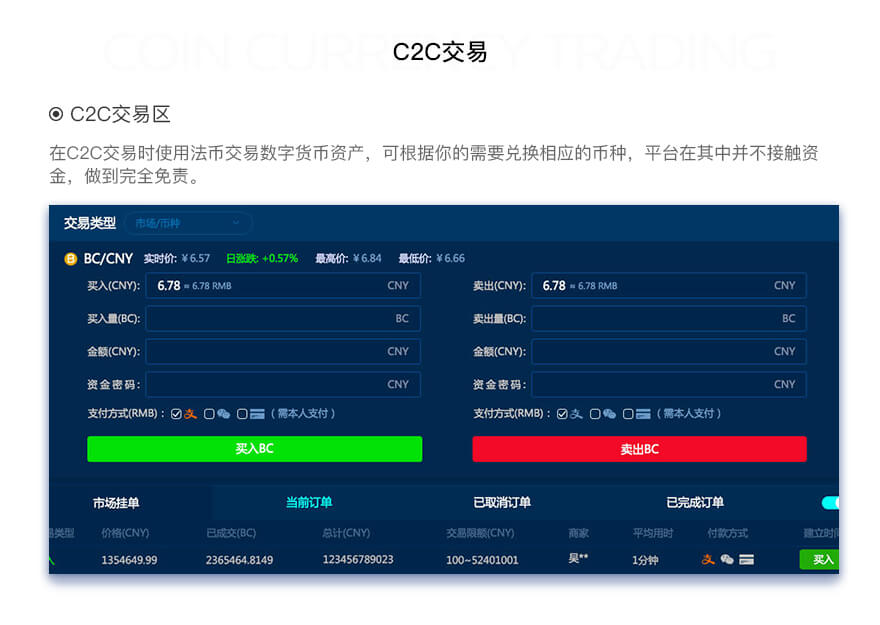Click the 买入量(BC) input field

click(283, 318)
